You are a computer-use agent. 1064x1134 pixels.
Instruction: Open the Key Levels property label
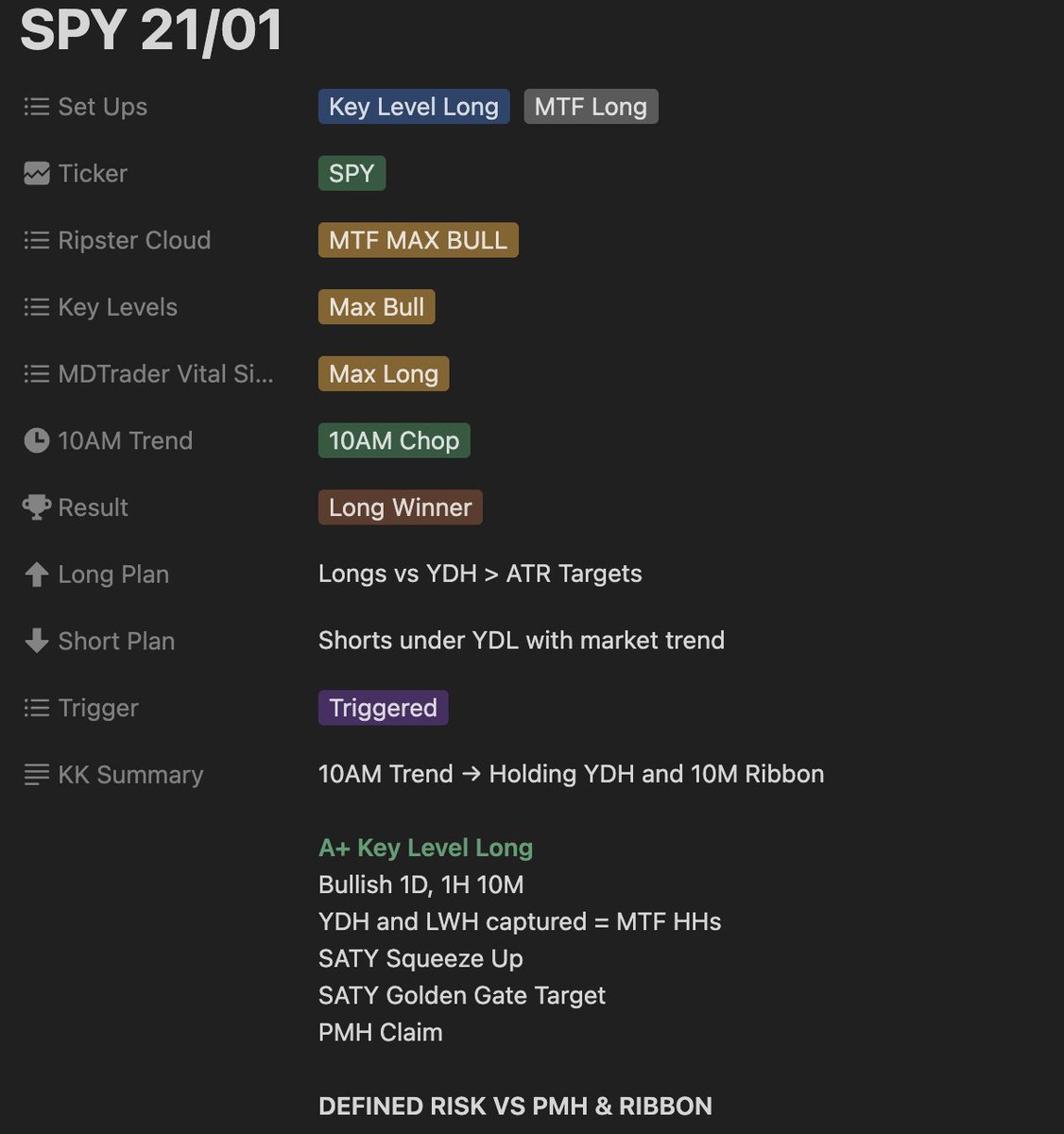coord(117,307)
